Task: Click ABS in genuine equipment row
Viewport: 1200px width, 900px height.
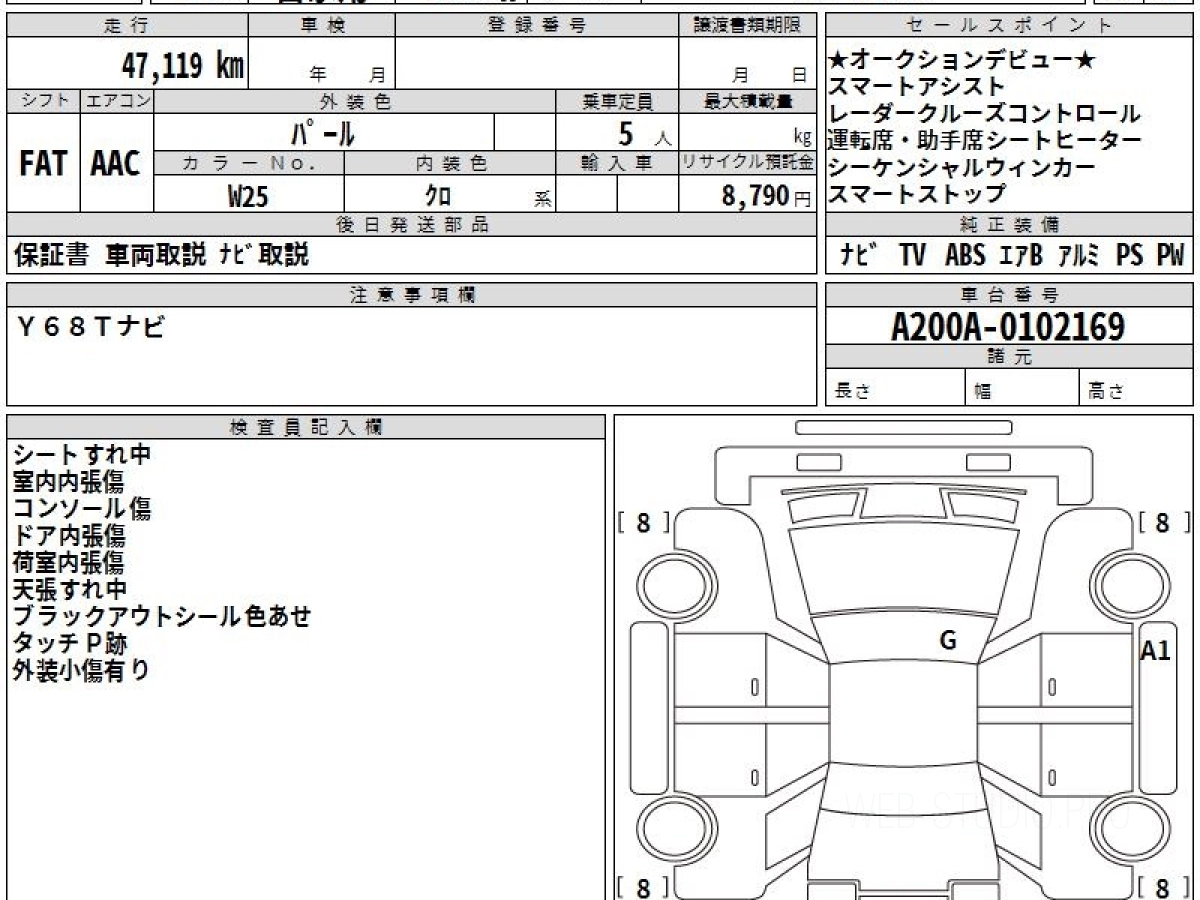Action: point(964,256)
